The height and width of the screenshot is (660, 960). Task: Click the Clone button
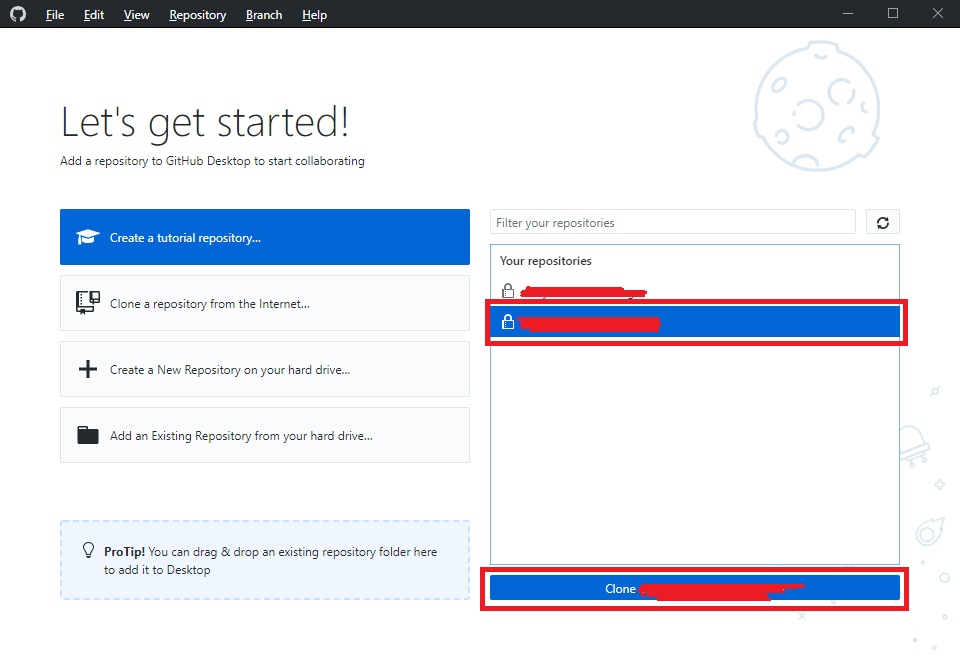click(694, 588)
